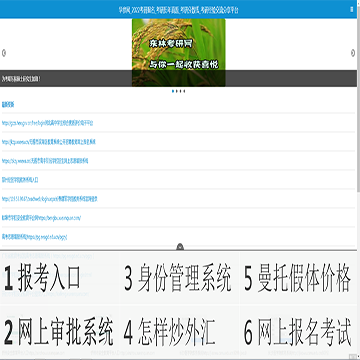The image size is (360, 360).
Task: Select the fourth carousel indicator dot
Action: [185, 91]
